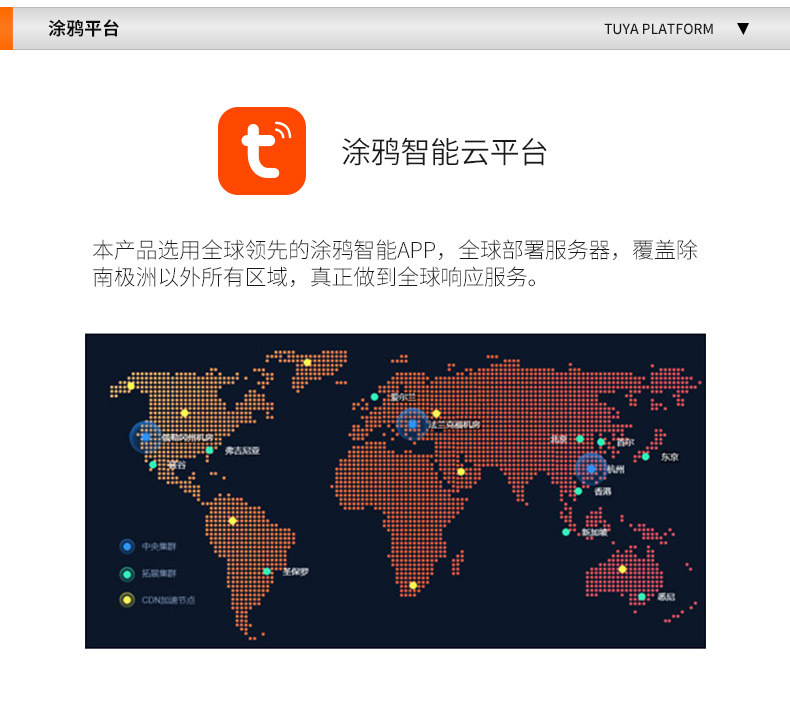The width and height of the screenshot is (790, 707).
Task: Click the green 拓展集群 legend marker
Action: point(127,573)
